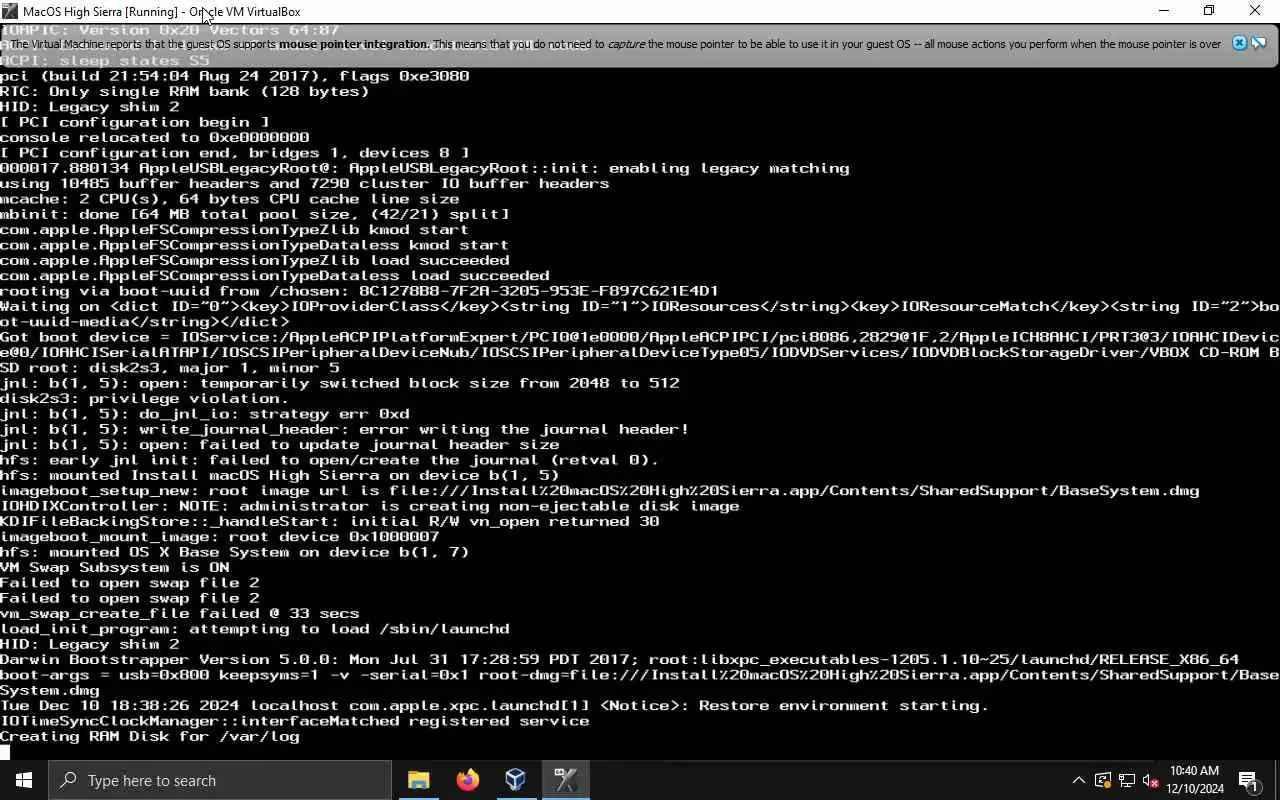The image size is (1280, 800).
Task: Click the Show desktop strip
Action: point(1277,780)
